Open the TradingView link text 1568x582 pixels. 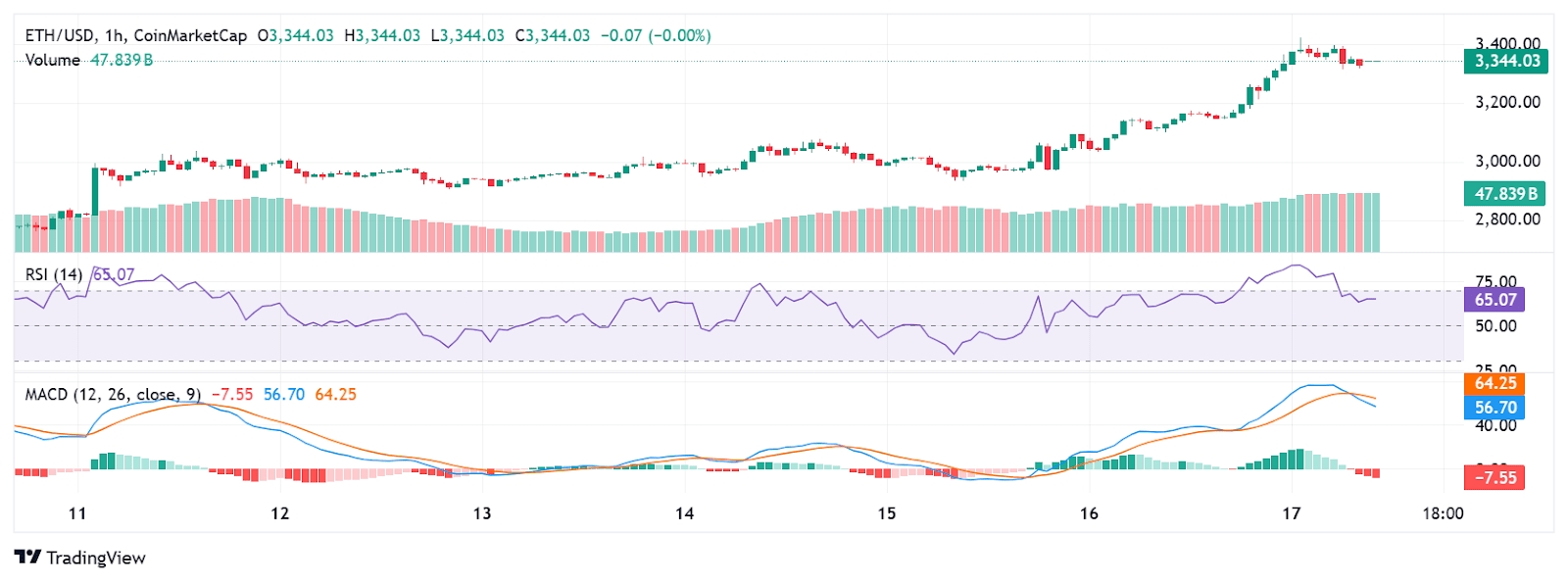96,558
